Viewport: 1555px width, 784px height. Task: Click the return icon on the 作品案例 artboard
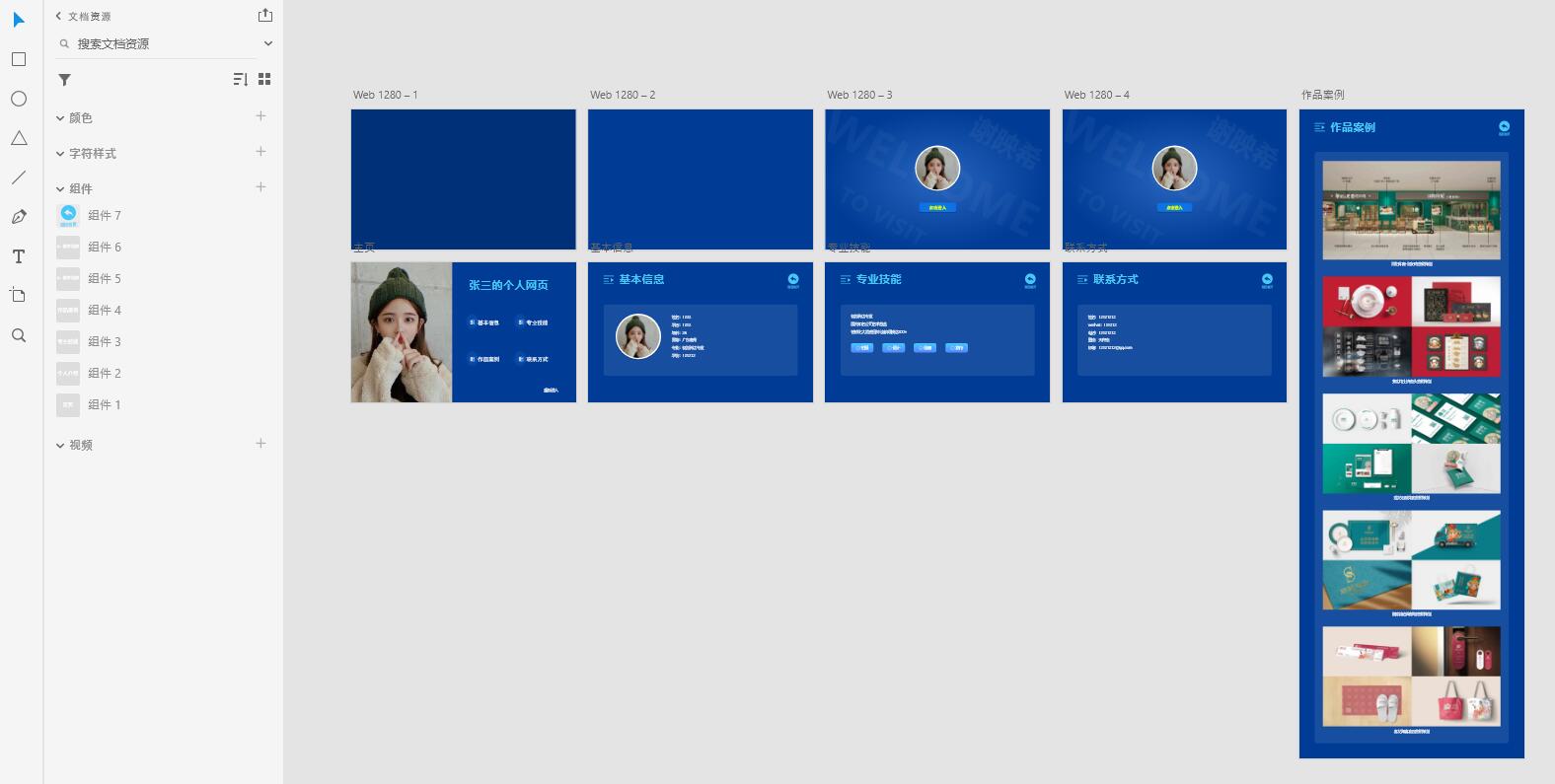[x=1504, y=127]
